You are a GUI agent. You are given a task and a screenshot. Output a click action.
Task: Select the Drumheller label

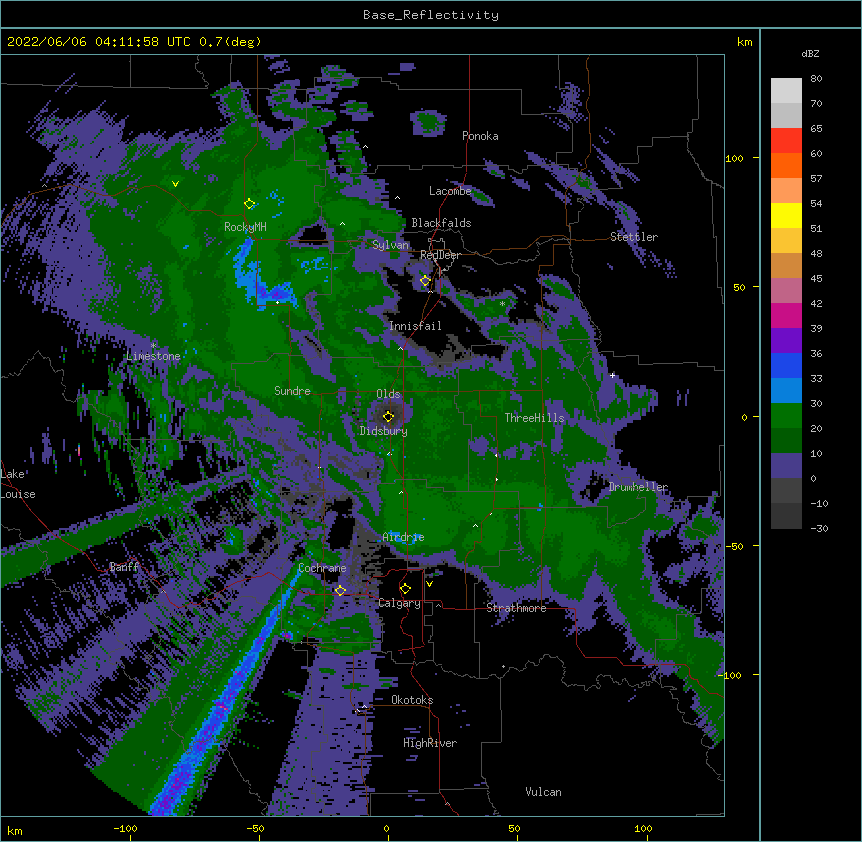pos(638,487)
